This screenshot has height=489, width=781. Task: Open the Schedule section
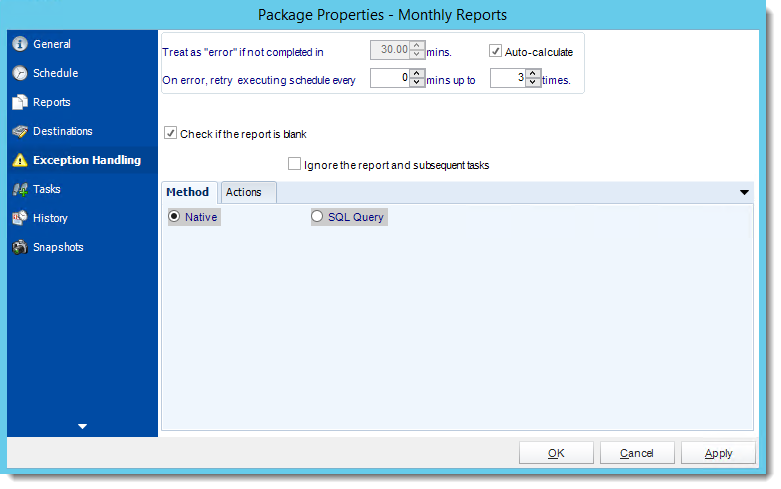click(x=82, y=73)
